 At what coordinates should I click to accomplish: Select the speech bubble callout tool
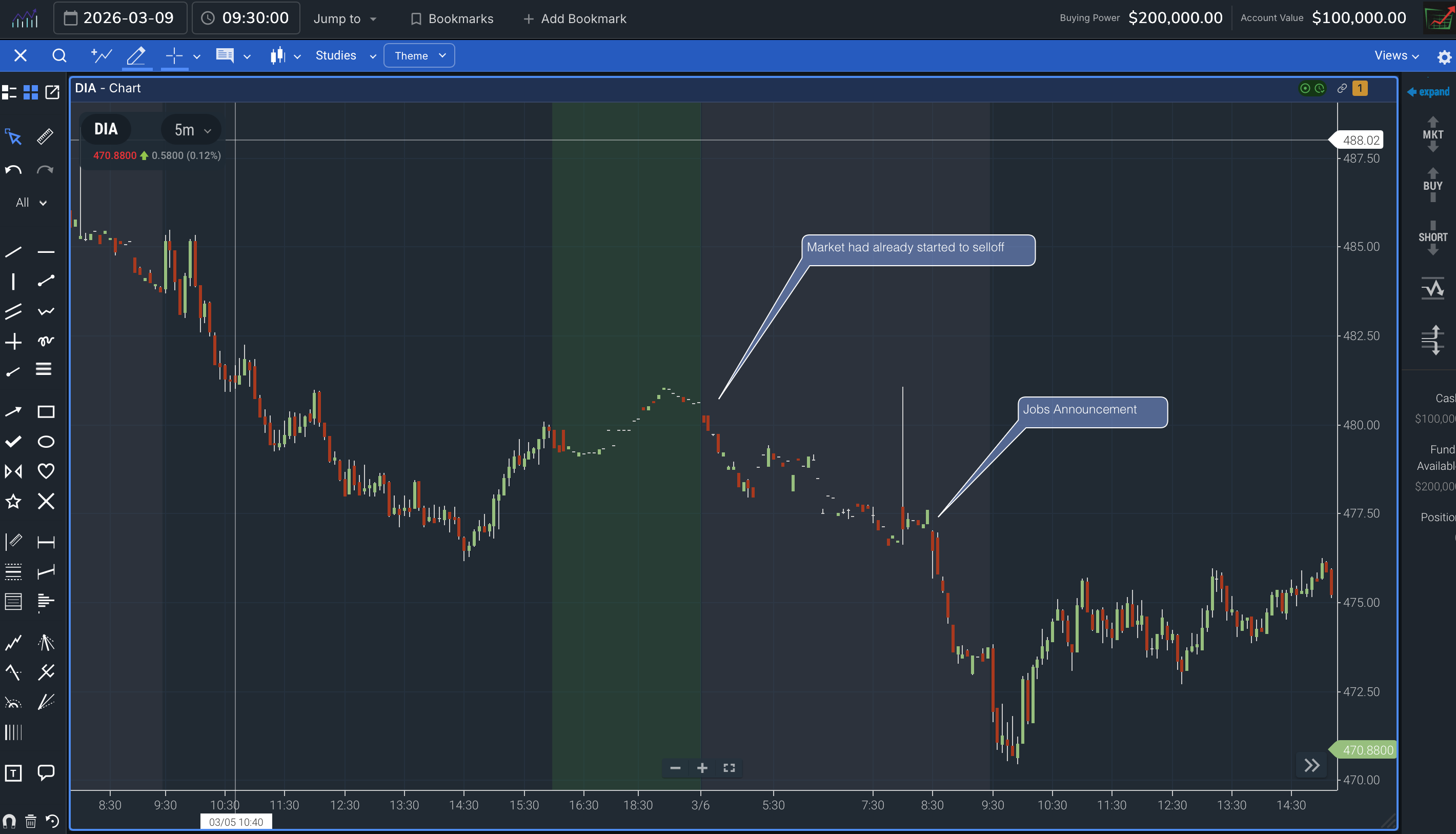pos(46,773)
